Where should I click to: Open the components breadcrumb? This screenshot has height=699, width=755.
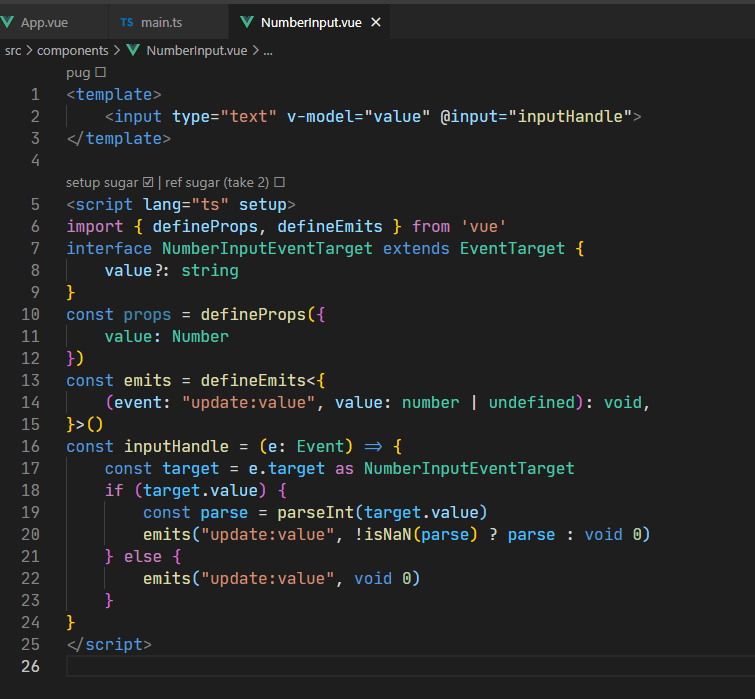point(73,51)
